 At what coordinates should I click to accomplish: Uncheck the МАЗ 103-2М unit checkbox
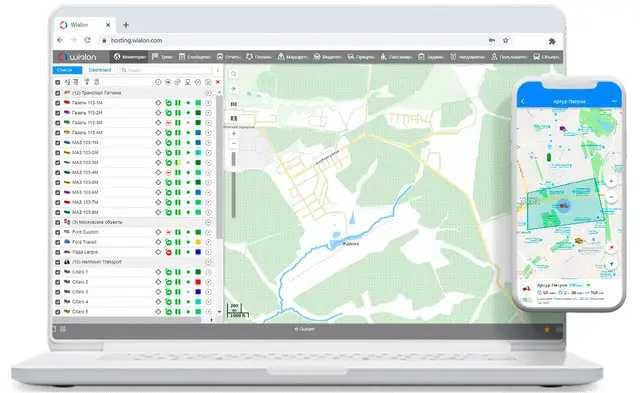point(58,153)
